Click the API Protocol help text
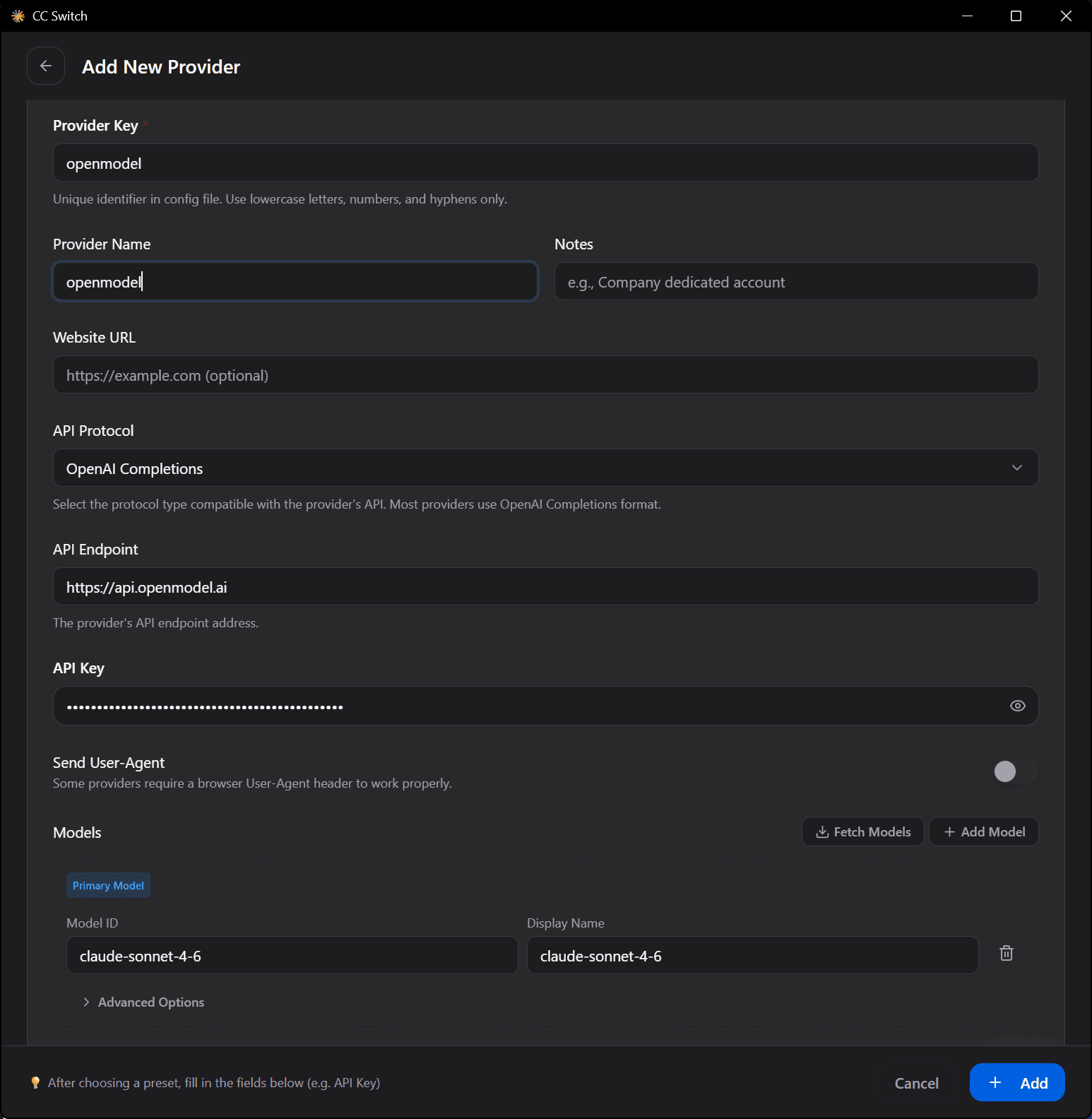The height and width of the screenshot is (1119, 1092). (x=357, y=504)
